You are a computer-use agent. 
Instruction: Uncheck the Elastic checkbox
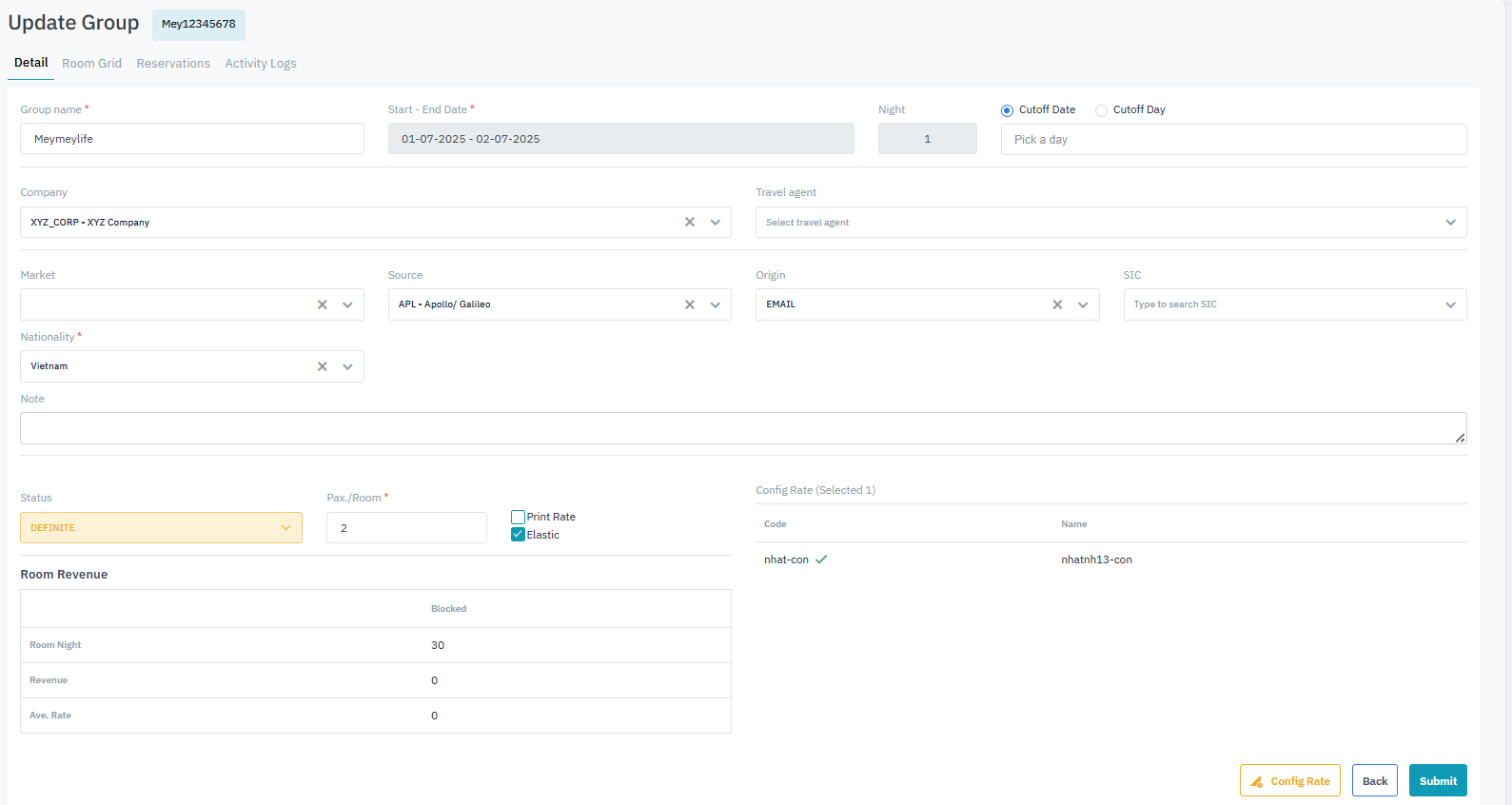(519, 535)
